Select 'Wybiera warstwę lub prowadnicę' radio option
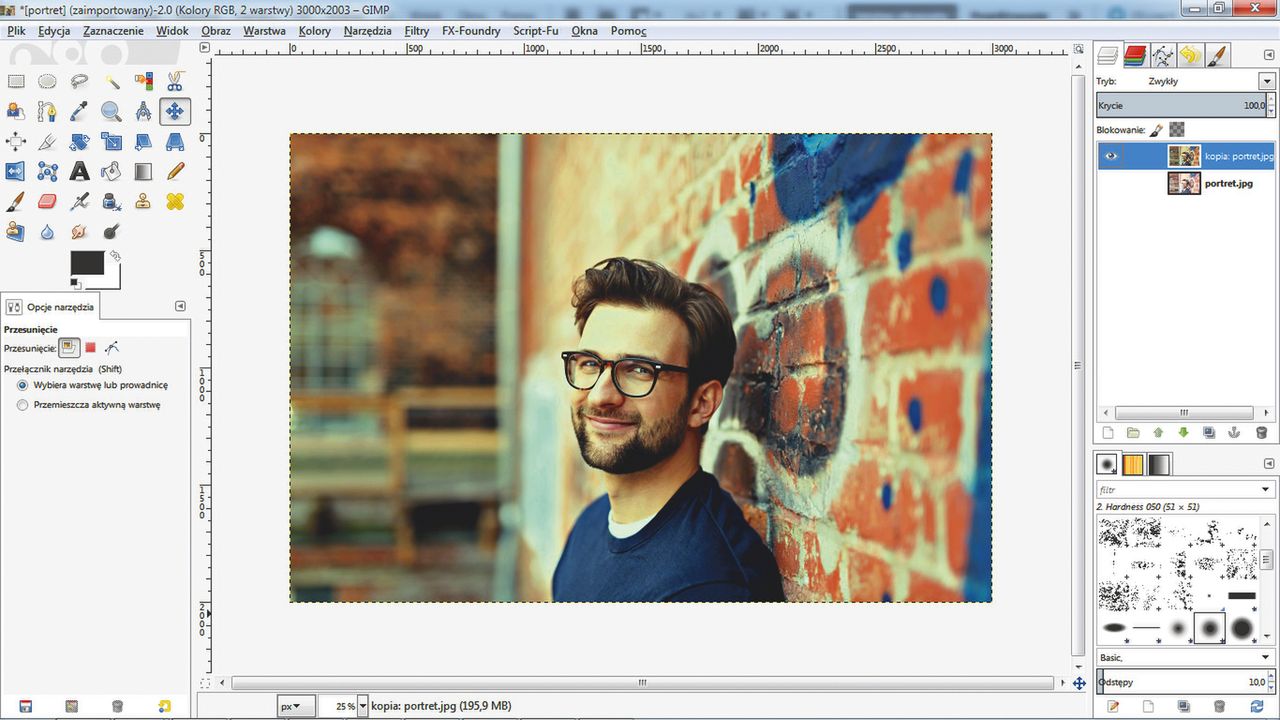Viewport: 1280px width, 720px height. click(x=22, y=385)
